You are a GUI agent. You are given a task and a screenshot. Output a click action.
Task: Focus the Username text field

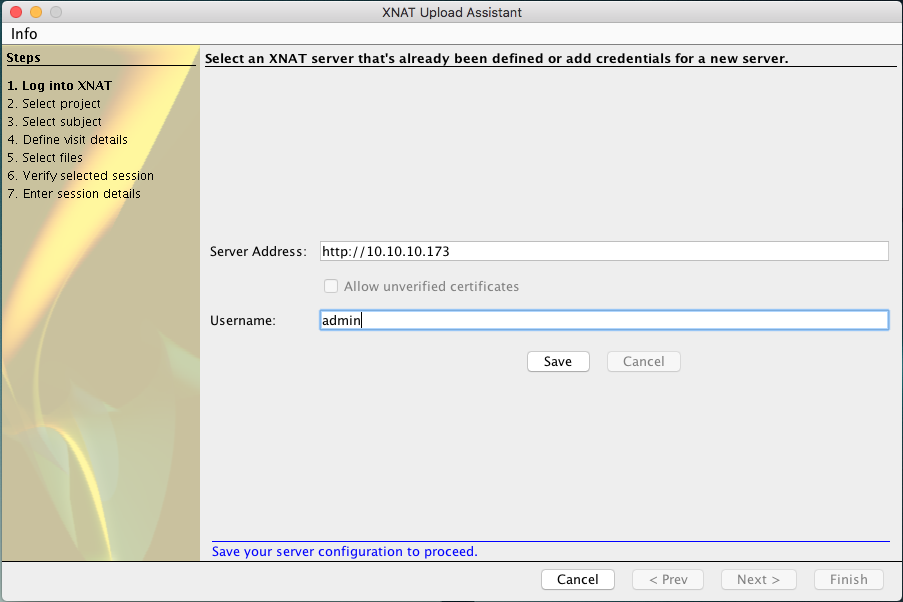tap(603, 320)
